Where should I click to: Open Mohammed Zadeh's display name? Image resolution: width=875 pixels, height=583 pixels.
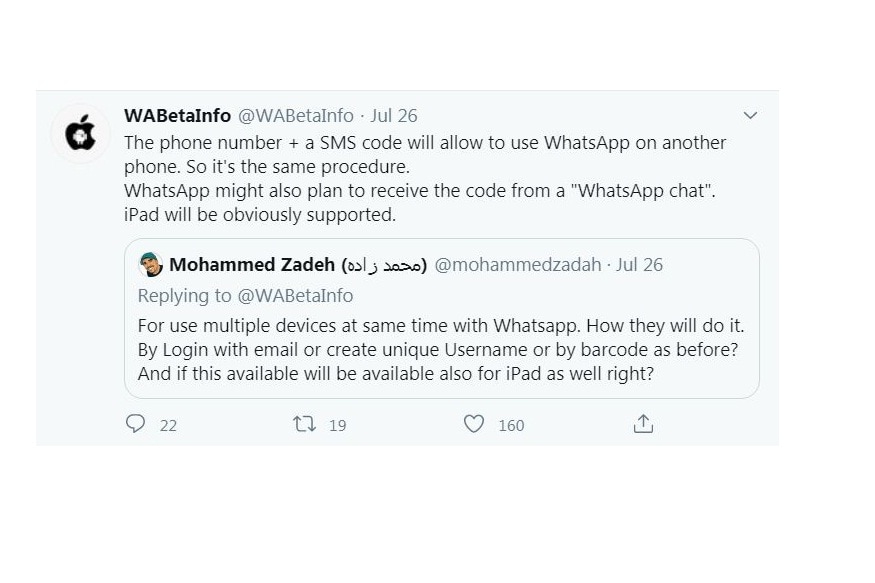pos(298,264)
